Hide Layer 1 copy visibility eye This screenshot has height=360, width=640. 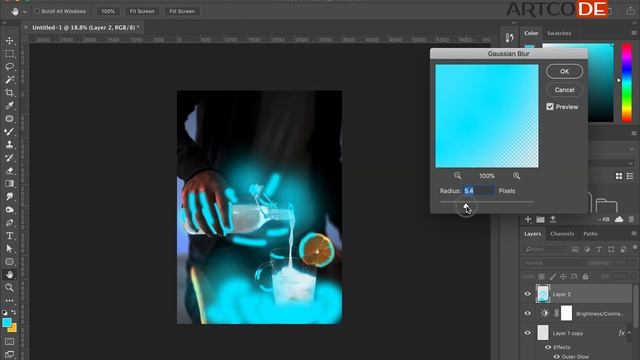tap(527, 333)
